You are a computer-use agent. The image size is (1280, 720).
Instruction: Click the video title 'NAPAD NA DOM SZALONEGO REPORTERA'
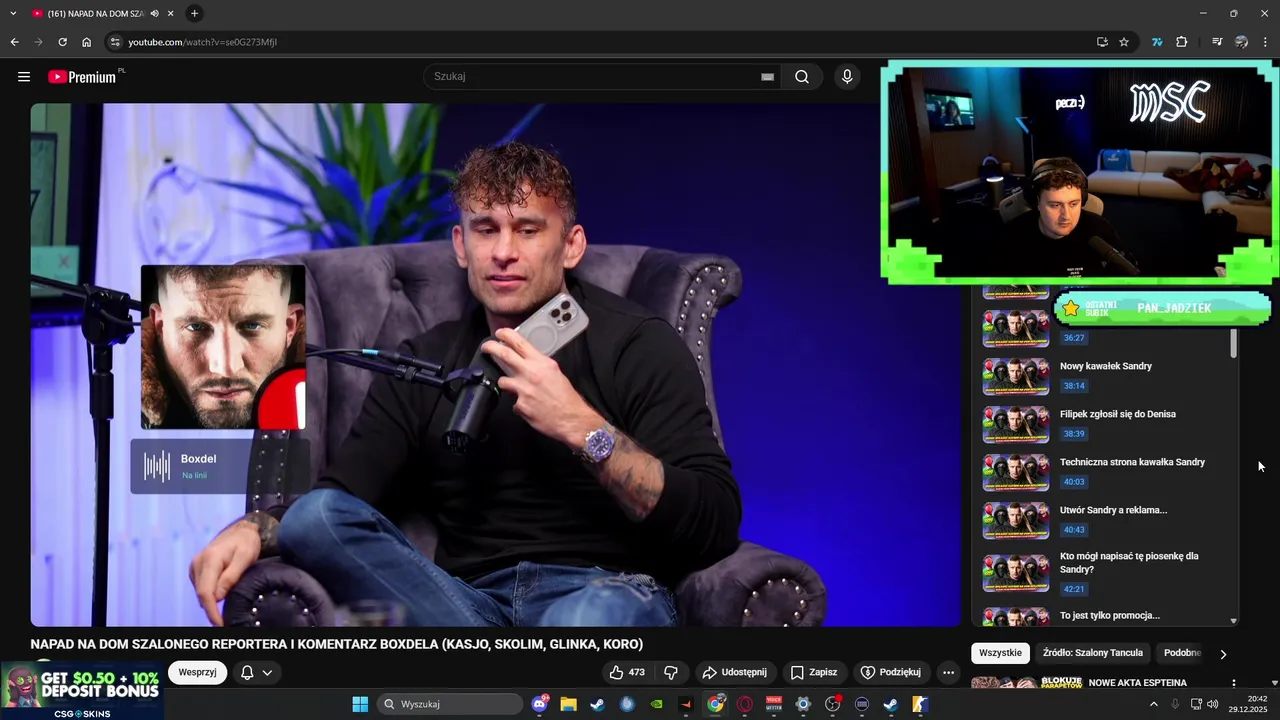tap(336, 644)
